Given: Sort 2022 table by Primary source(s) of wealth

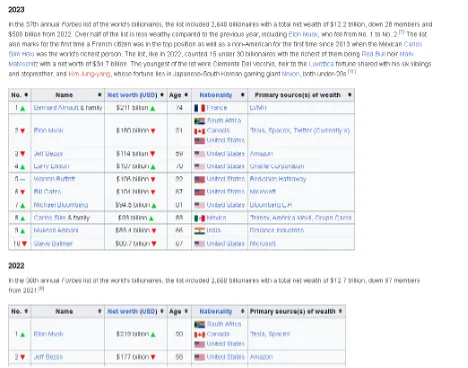Looking at the screenshot, I should (340, 311).
